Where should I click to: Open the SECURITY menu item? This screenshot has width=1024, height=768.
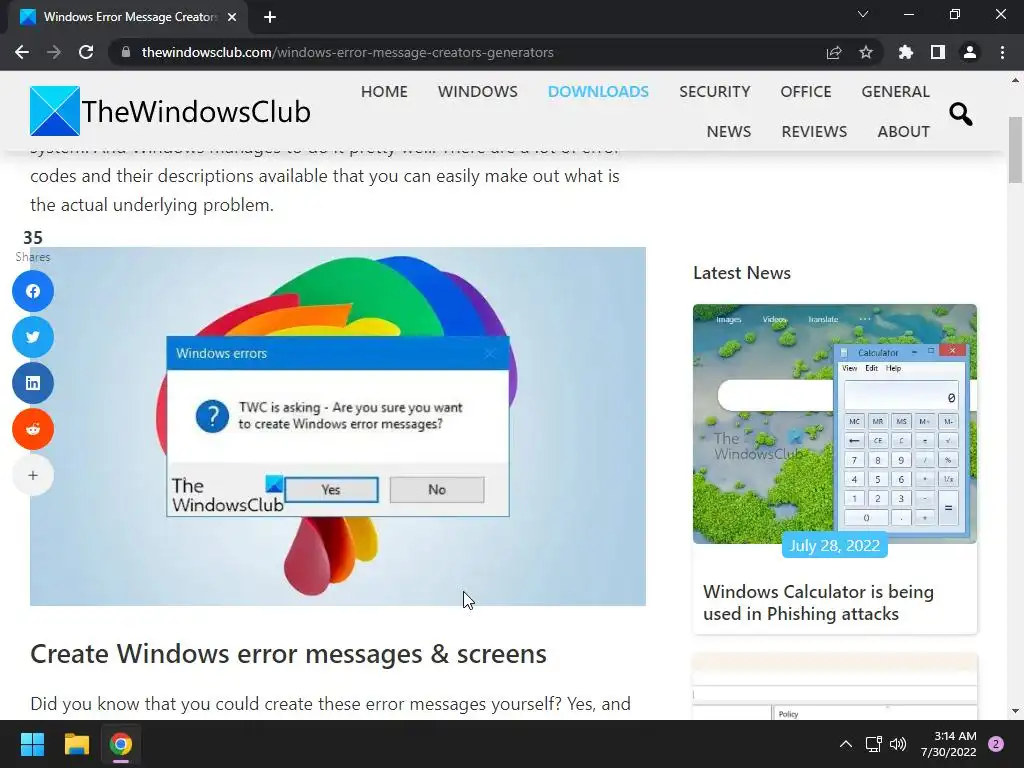(714, 91)
